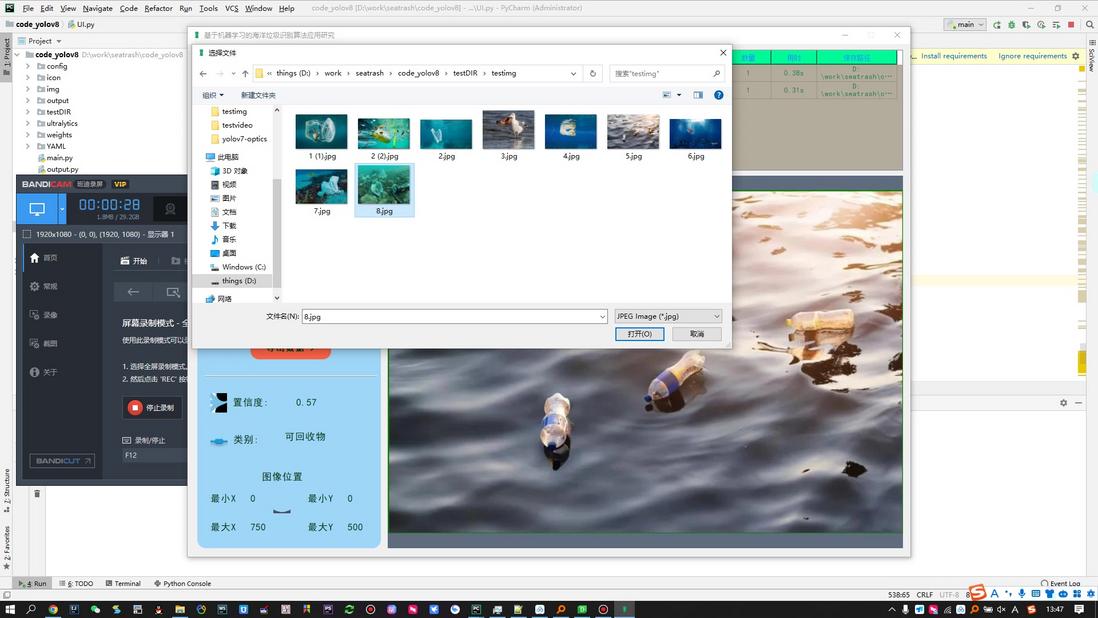The height and width of the screenshot is (618, 1098).
Task: Click Back arrow in file dialog
Action: click(203, 73)
